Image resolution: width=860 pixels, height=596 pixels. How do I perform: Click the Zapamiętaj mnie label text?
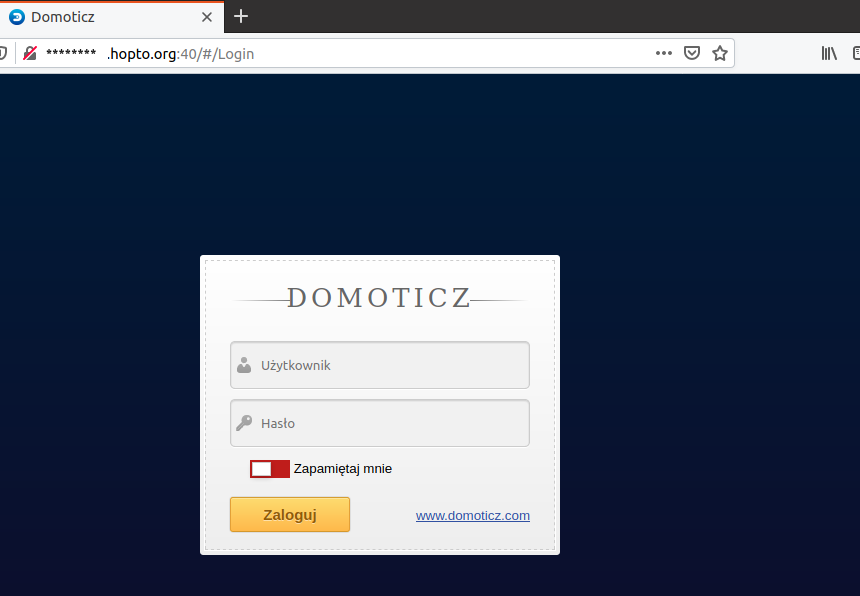pos(343,469)
